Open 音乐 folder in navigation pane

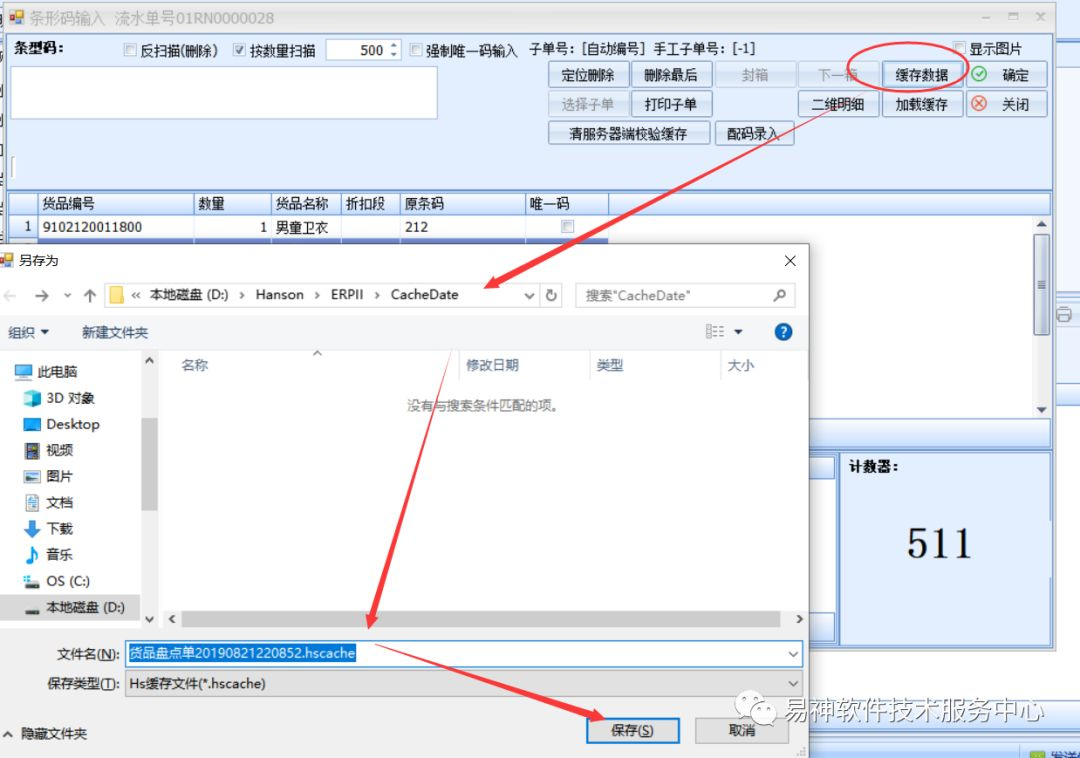coord(59,554)
